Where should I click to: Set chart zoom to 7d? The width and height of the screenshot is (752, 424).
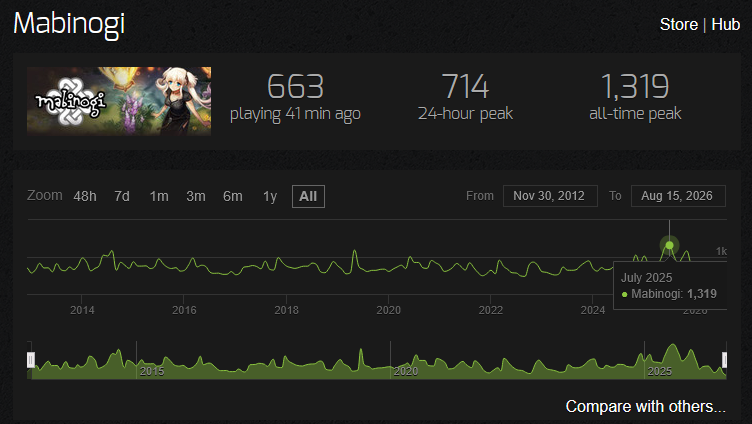(x=122, y=196)
